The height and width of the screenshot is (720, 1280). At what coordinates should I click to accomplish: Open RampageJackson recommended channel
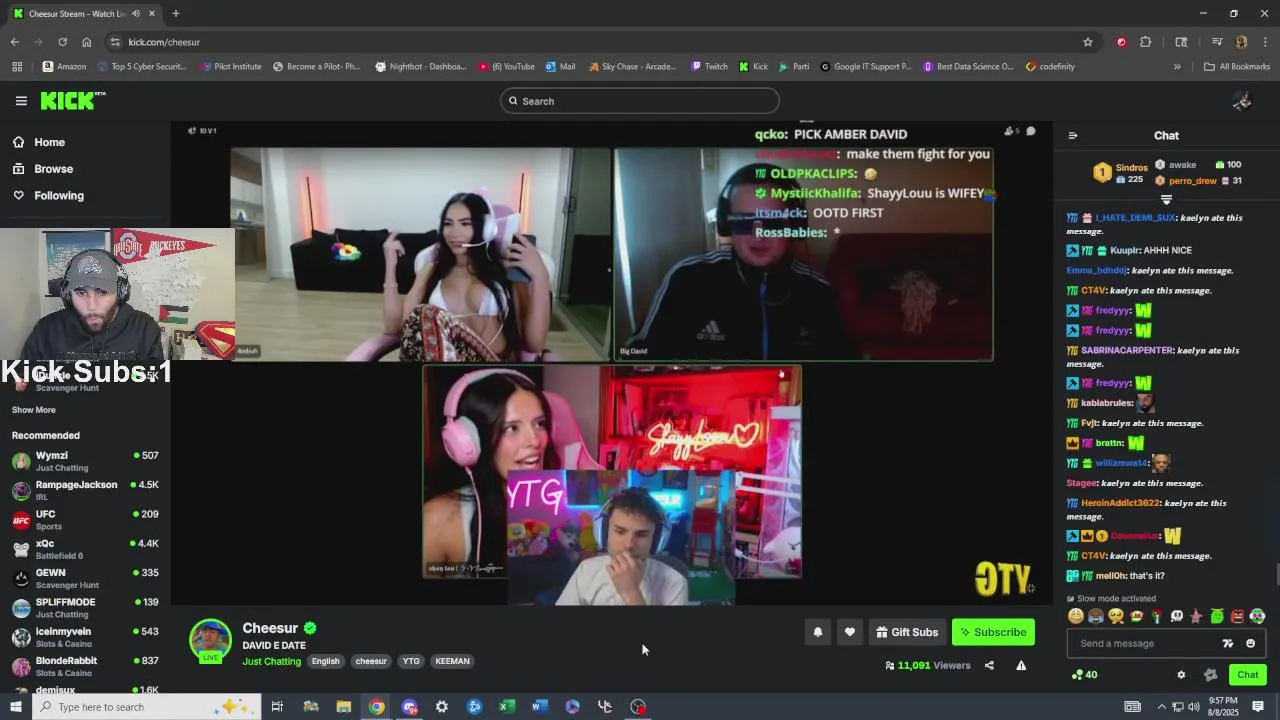pyautogui.click(x=85, y=490)
